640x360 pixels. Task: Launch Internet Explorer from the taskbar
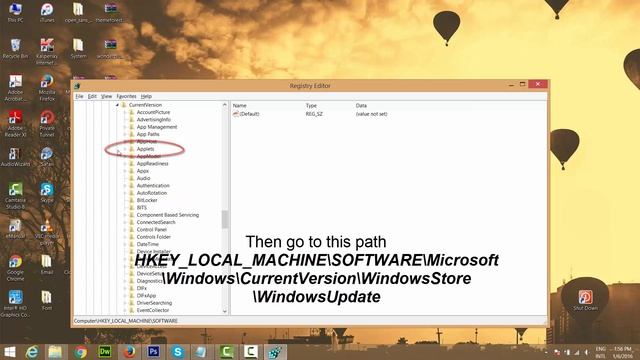[32, 352]
